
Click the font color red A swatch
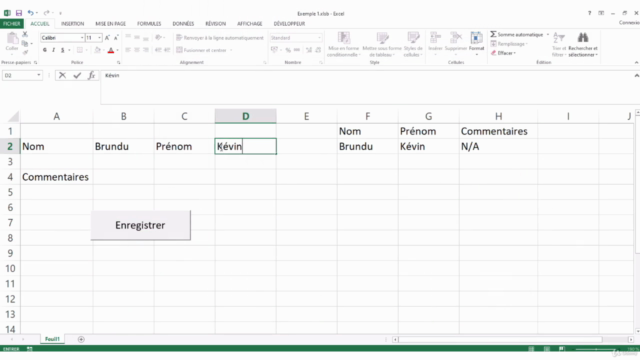111,50
